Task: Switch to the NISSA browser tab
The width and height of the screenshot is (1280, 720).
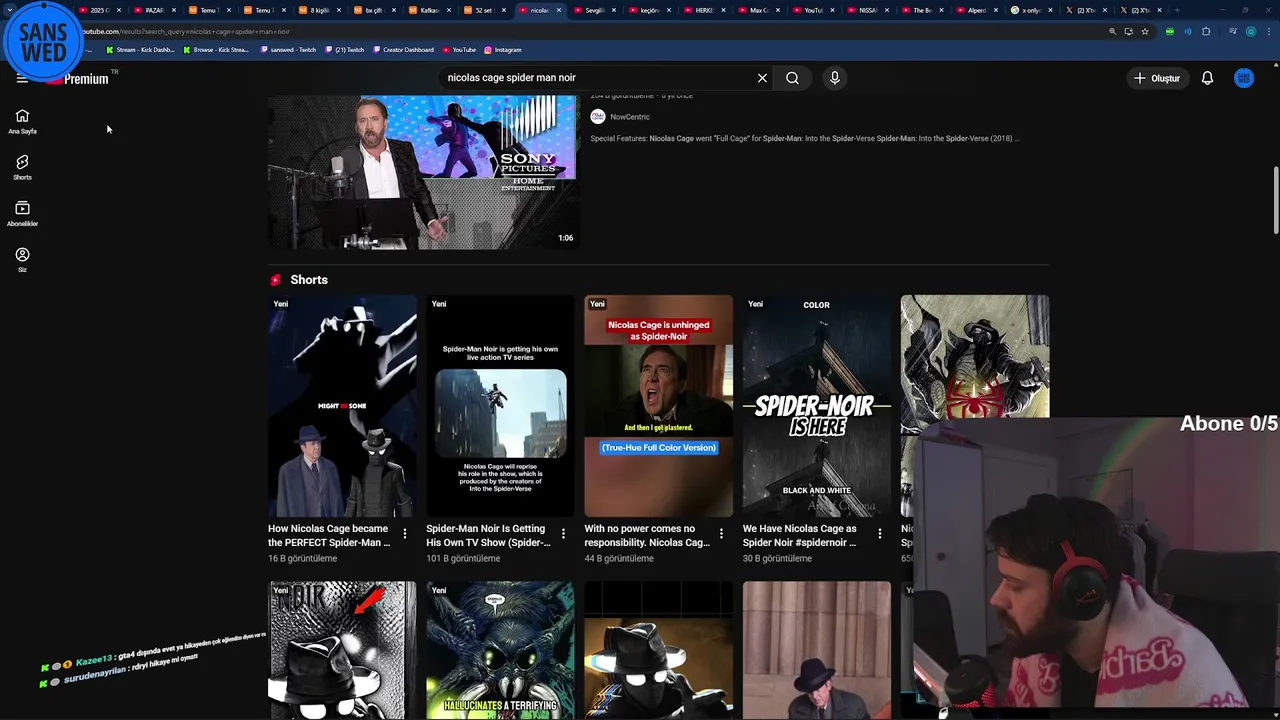Action: (867, 10)
